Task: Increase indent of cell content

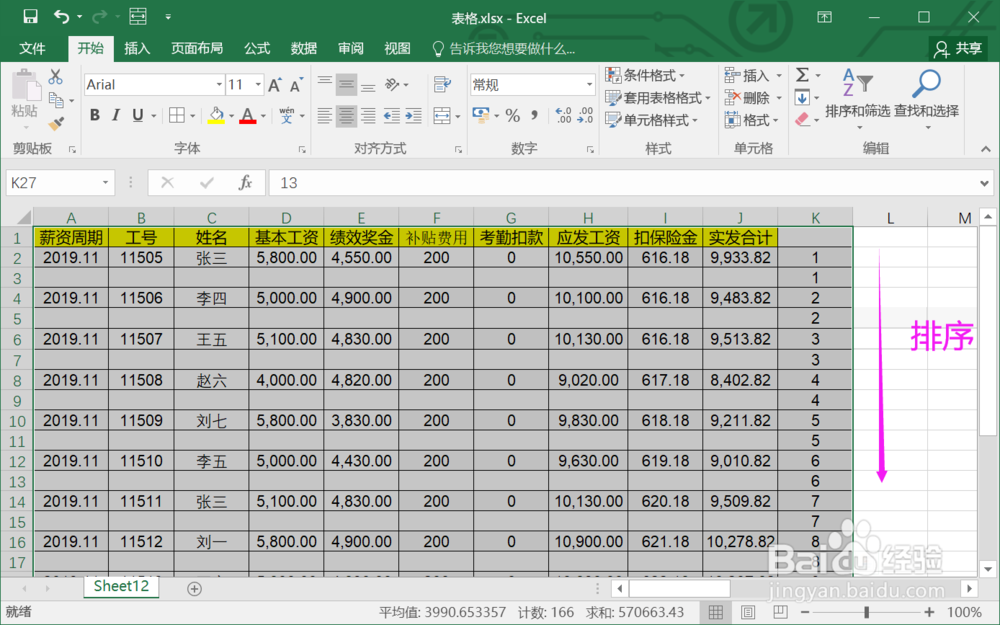Action: pos(414,115)
